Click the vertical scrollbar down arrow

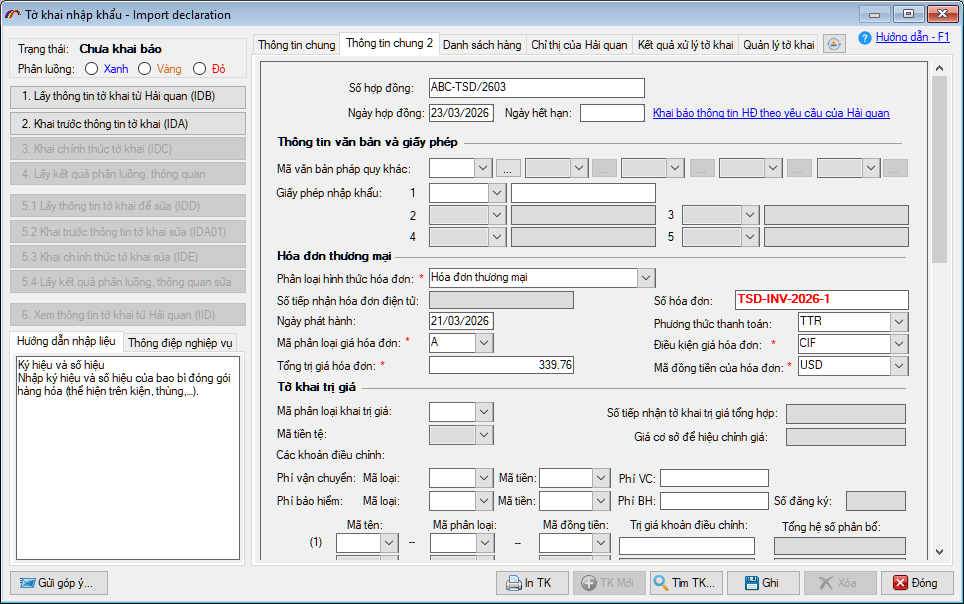point(938,551)
